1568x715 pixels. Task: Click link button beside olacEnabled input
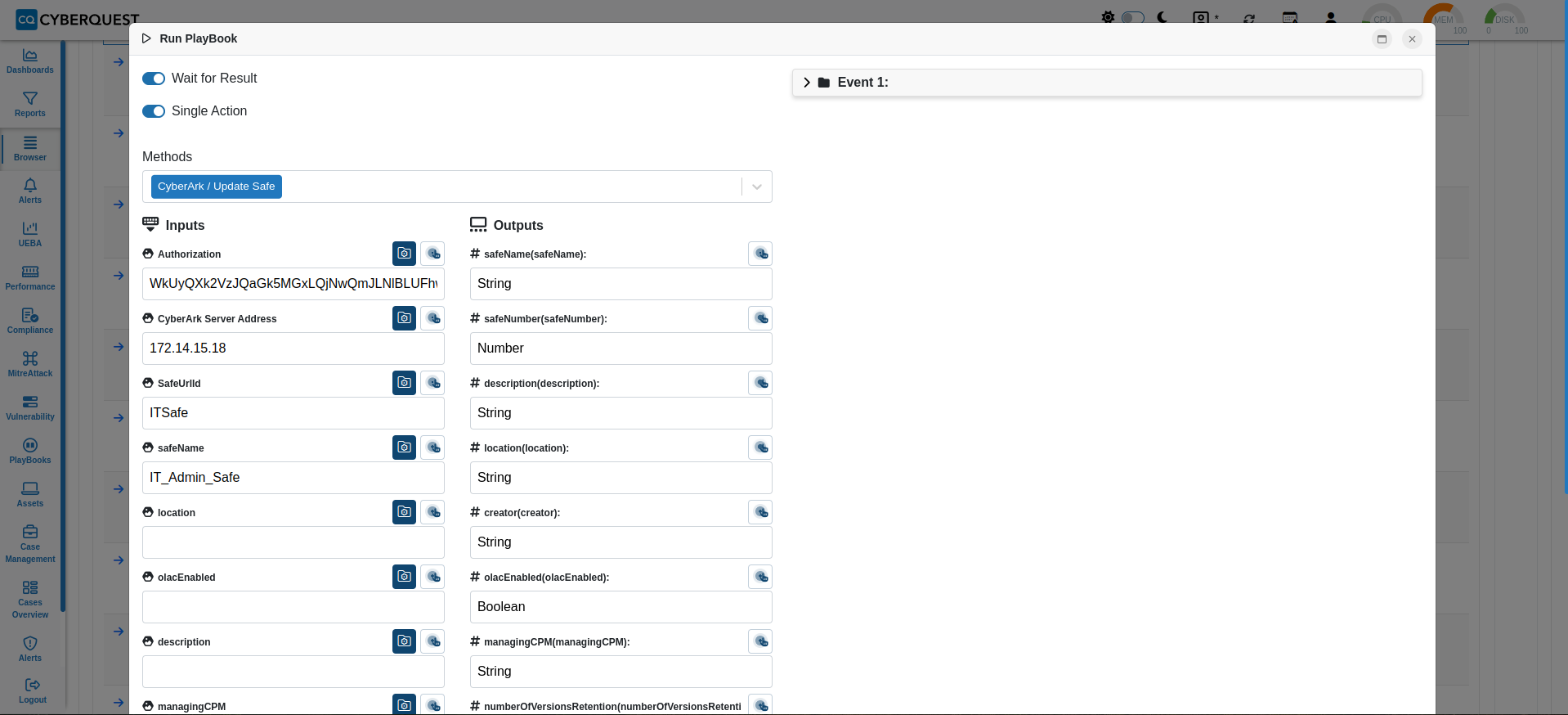433,577
